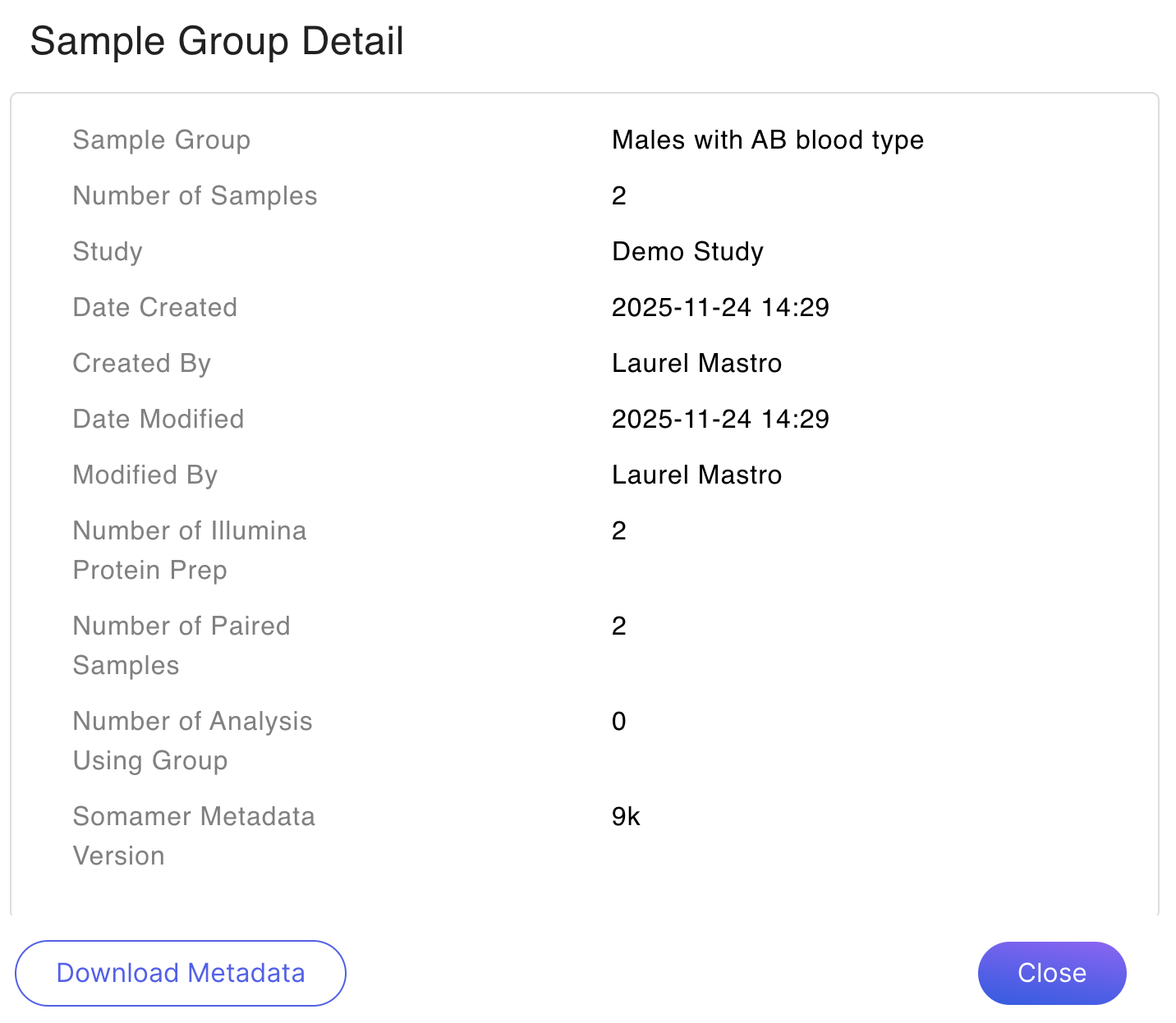Click the Date Created timestamp value
1176x1023 pixels.
click(720, 307)
